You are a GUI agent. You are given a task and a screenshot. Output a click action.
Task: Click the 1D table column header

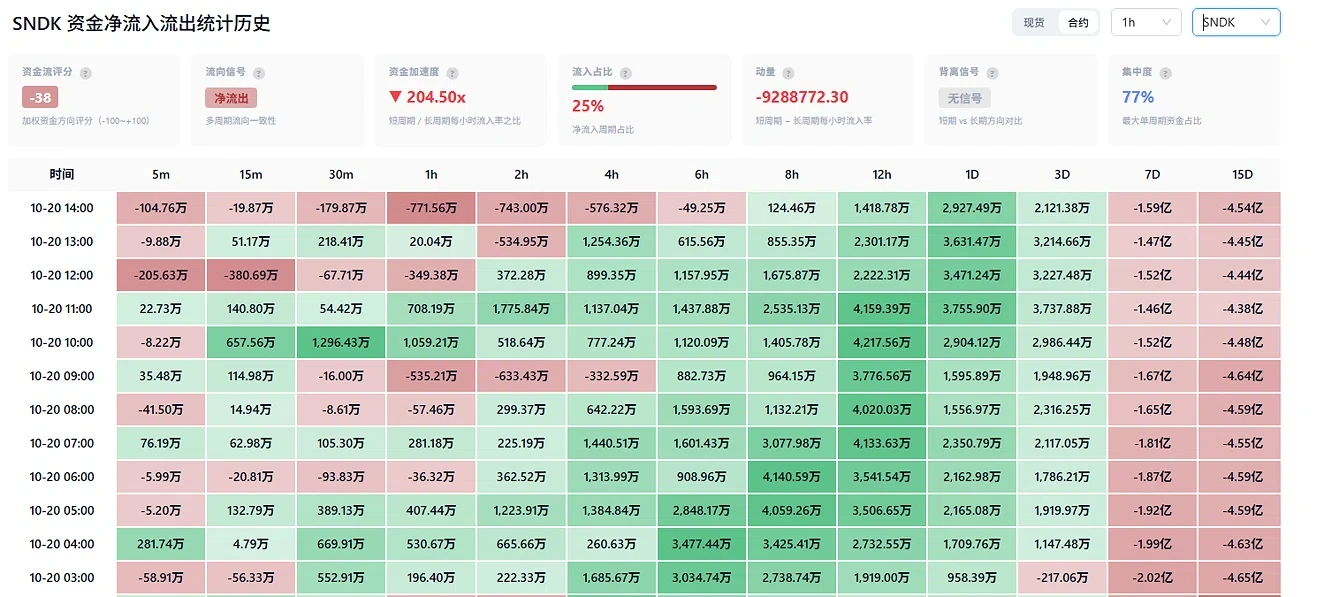pyautogui.click(x=972, y=174)
